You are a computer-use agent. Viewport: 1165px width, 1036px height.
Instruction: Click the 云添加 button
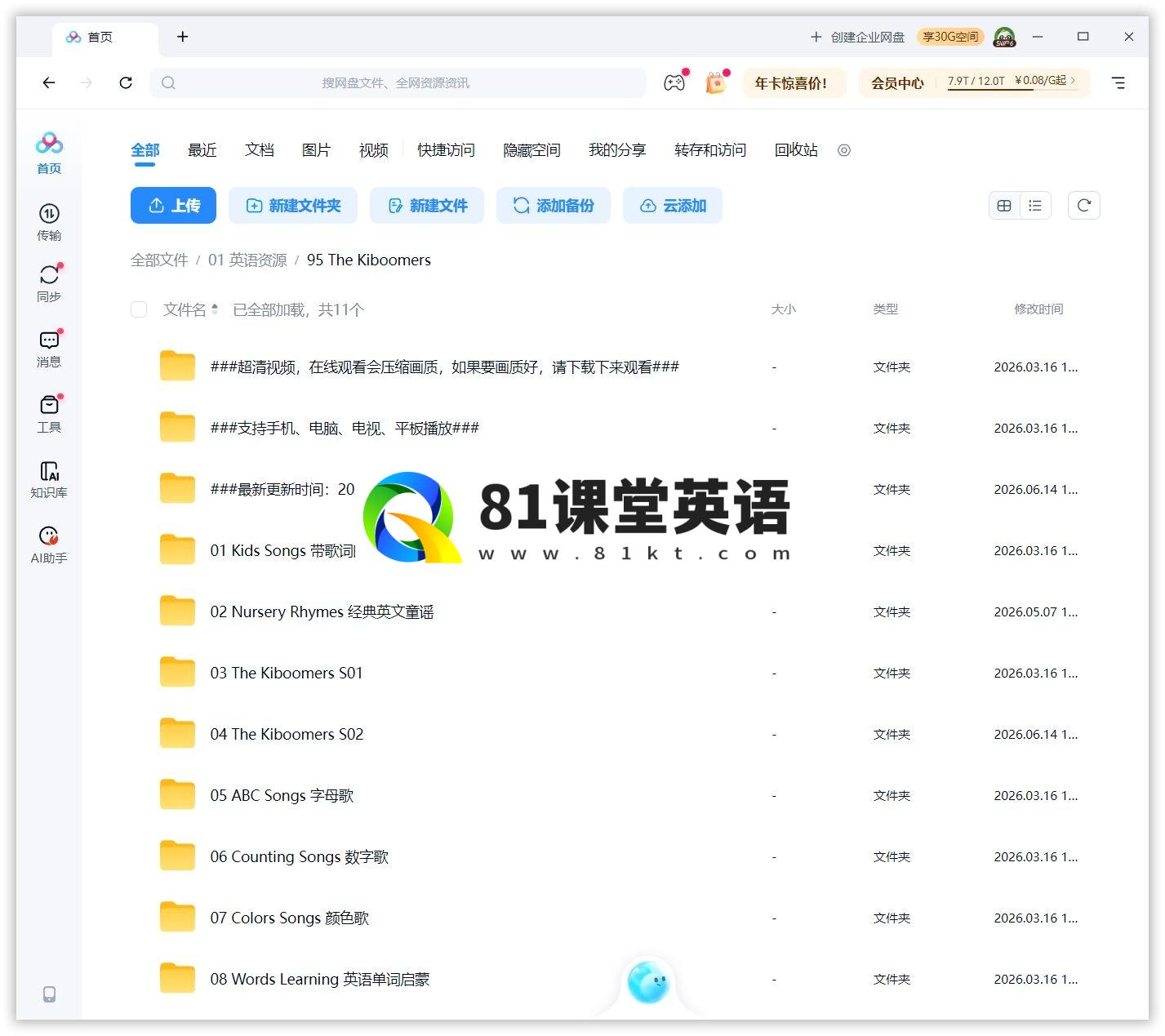point(673,206)
